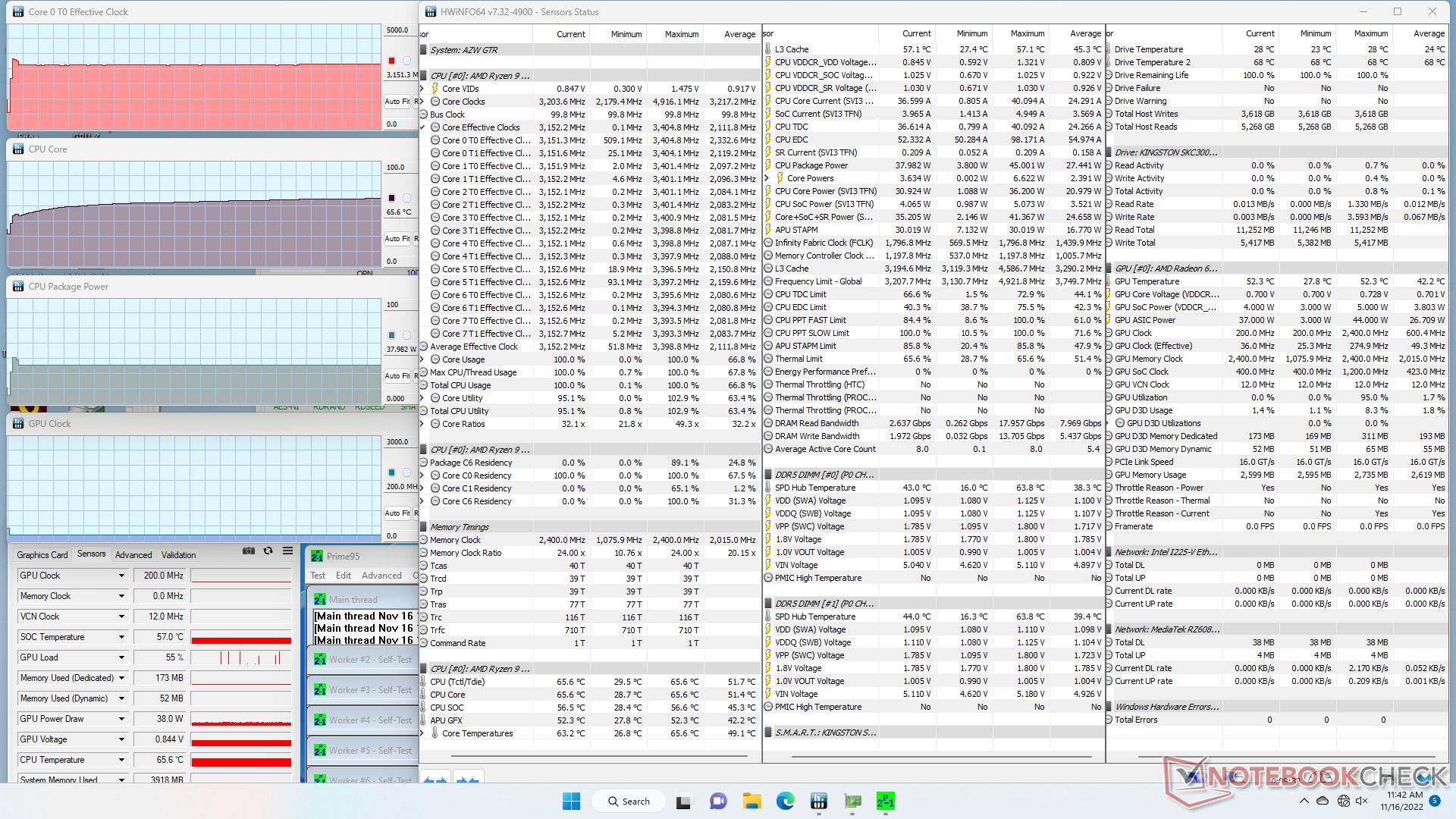Image resolution: width=1456 pixels, height=819 pixels.
Task: Click the Prime95 Worker #4 window icon
Action: coord(320,720)
